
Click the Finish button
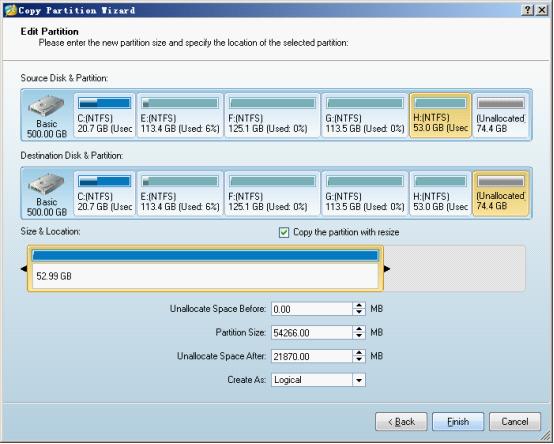pos(458,422)
